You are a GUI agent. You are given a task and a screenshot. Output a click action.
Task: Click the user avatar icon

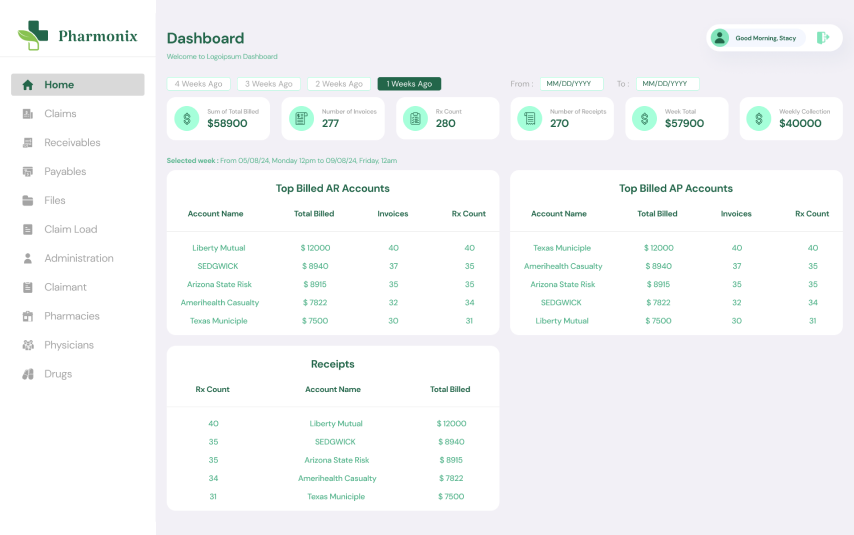click(x=719, y=38)
